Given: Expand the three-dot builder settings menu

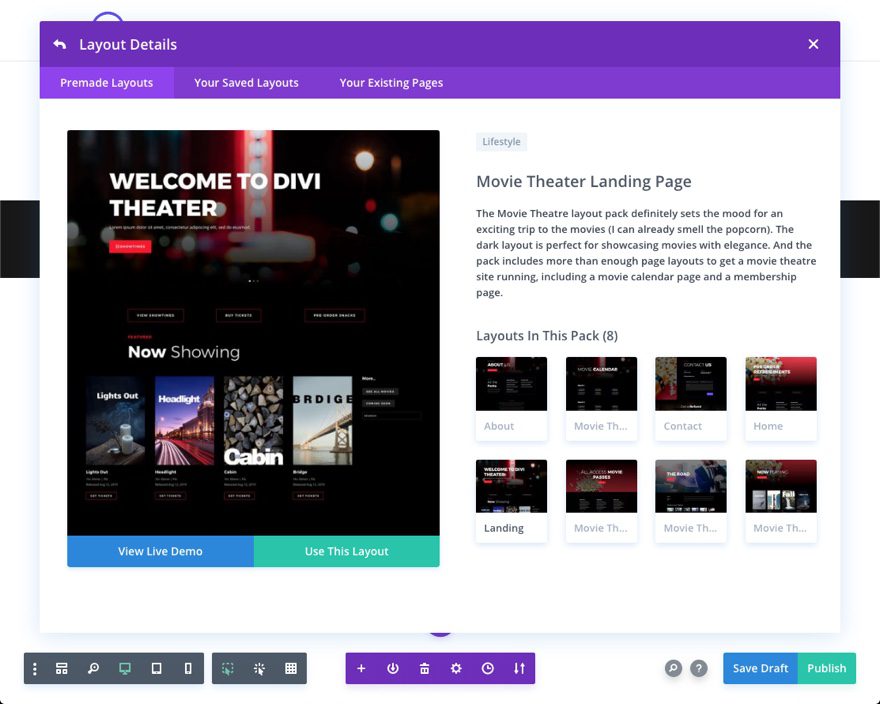Looking at the screenshot, I should pyautogui.click(x=35, y=668).
